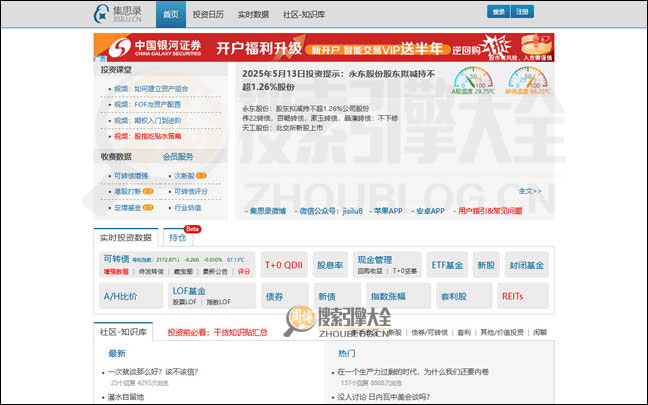The image size is (648, 405).
Task: Open the 指数涨幅 tile
Action: coord(398,296)
